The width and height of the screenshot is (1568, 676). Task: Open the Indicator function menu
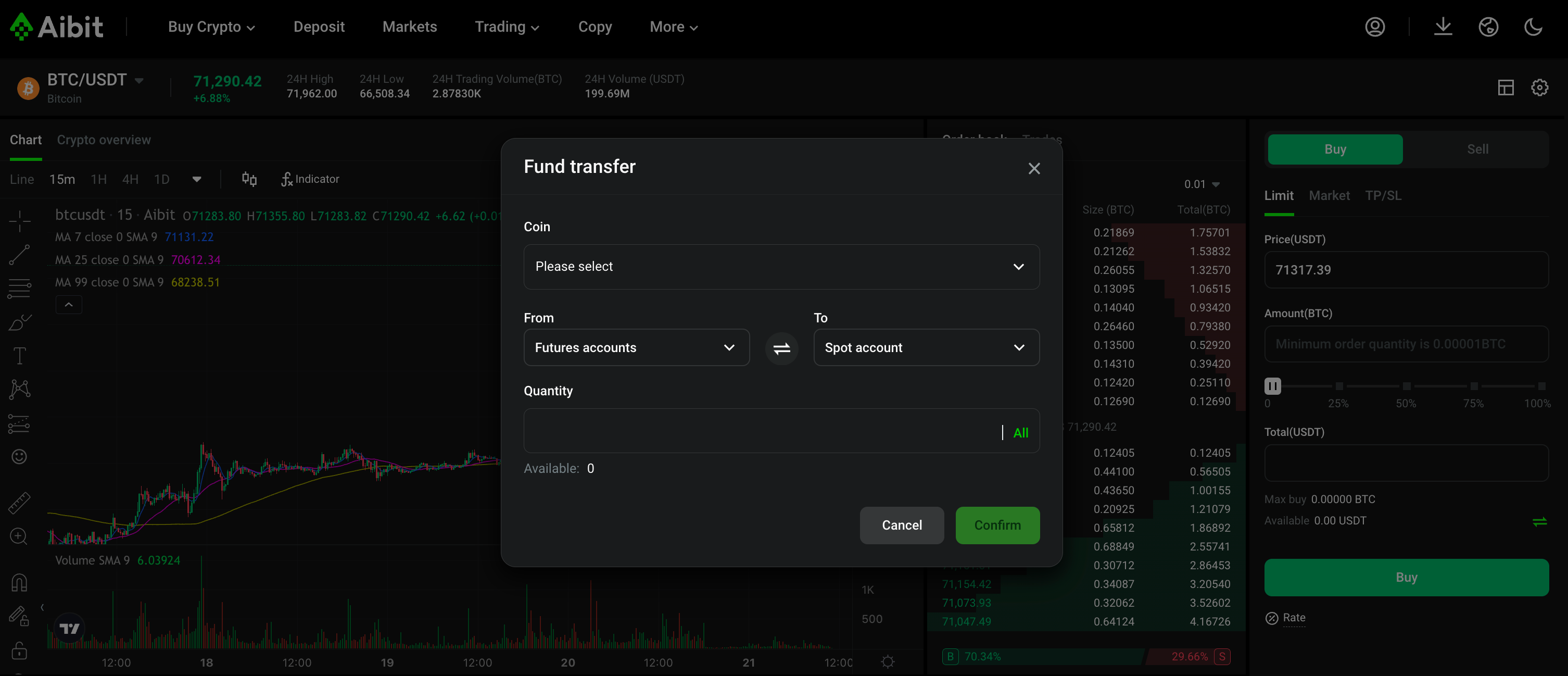coord(310,179)
